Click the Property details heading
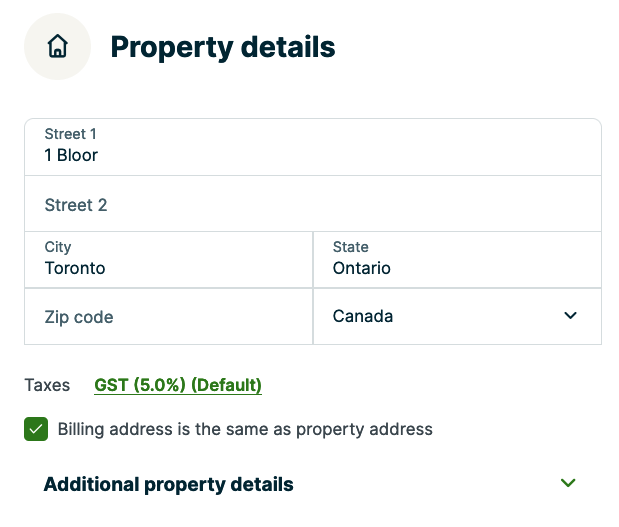 [222, 46]
